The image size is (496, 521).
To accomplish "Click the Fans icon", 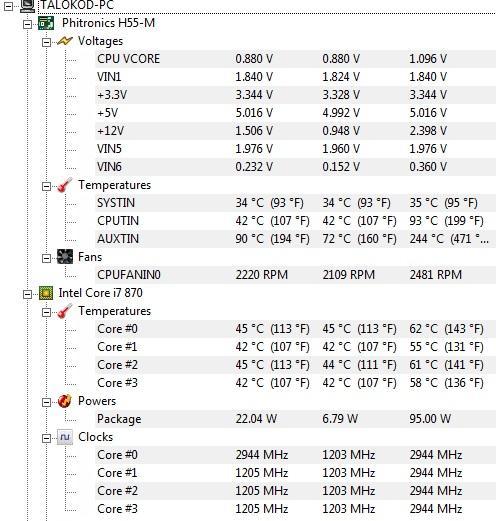I will pyautogui.click(x=65, y=257).
